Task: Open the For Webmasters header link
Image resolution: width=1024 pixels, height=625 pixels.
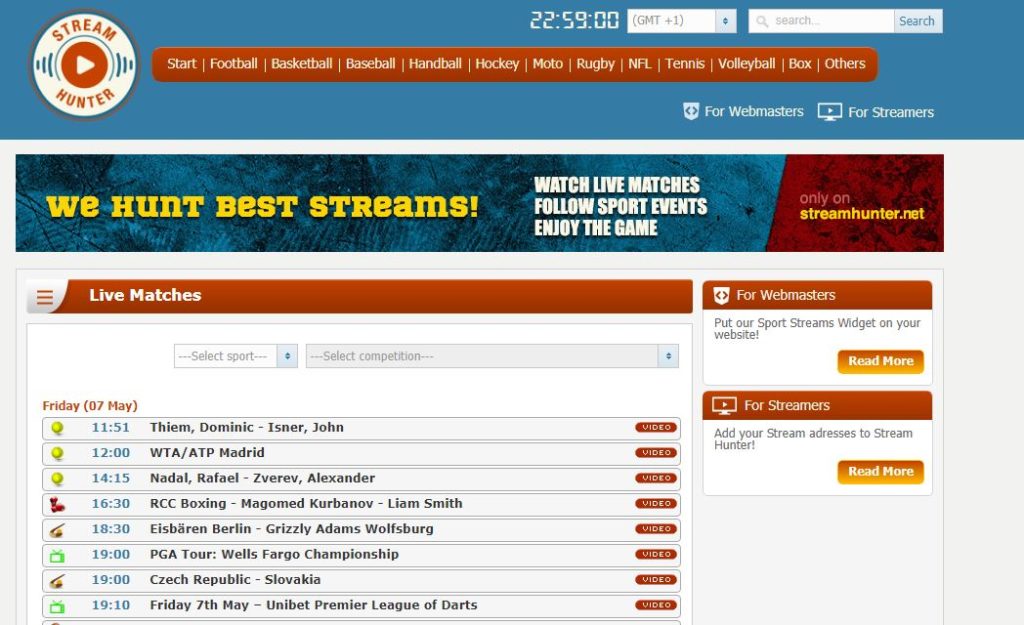Action: pyautogui.click(x=754, y=112)
